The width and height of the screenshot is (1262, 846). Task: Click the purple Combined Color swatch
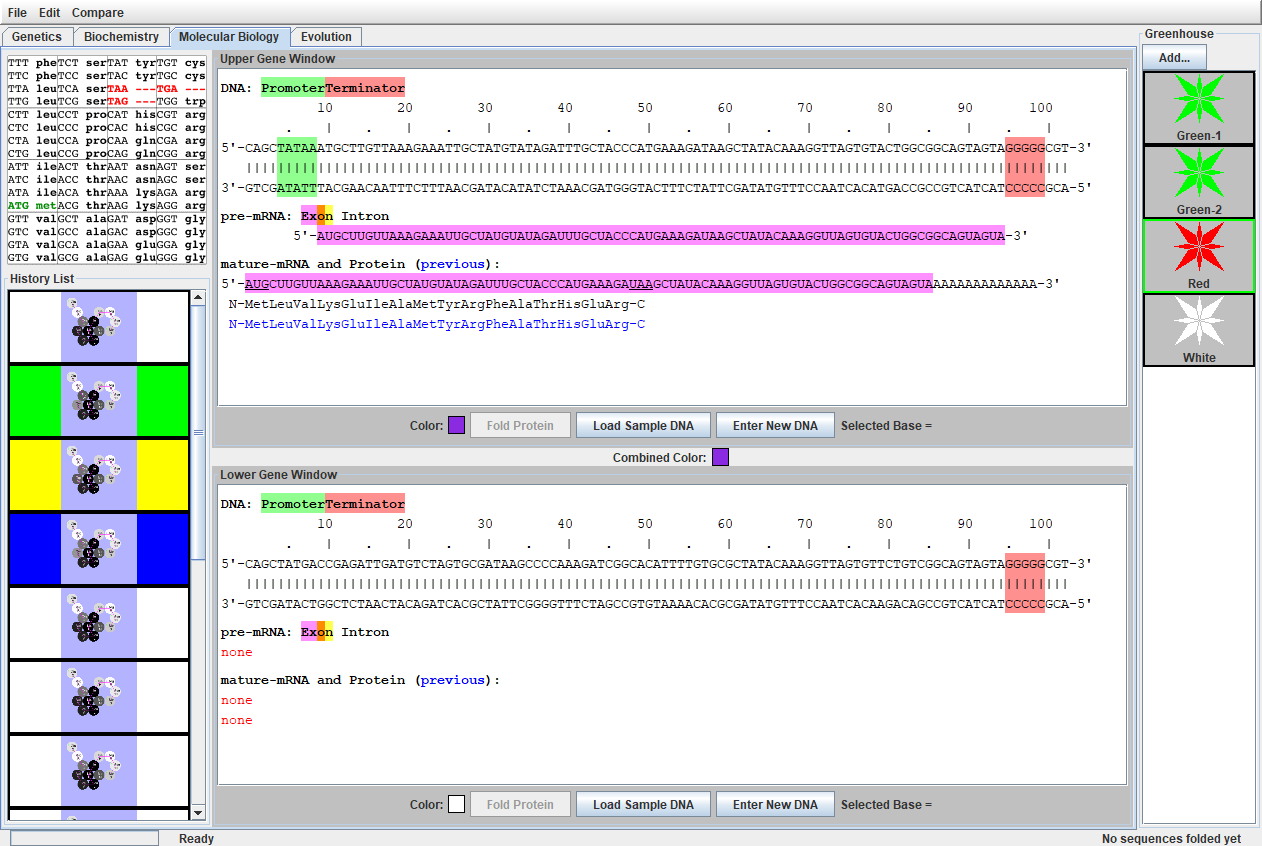tap(720, 457)
